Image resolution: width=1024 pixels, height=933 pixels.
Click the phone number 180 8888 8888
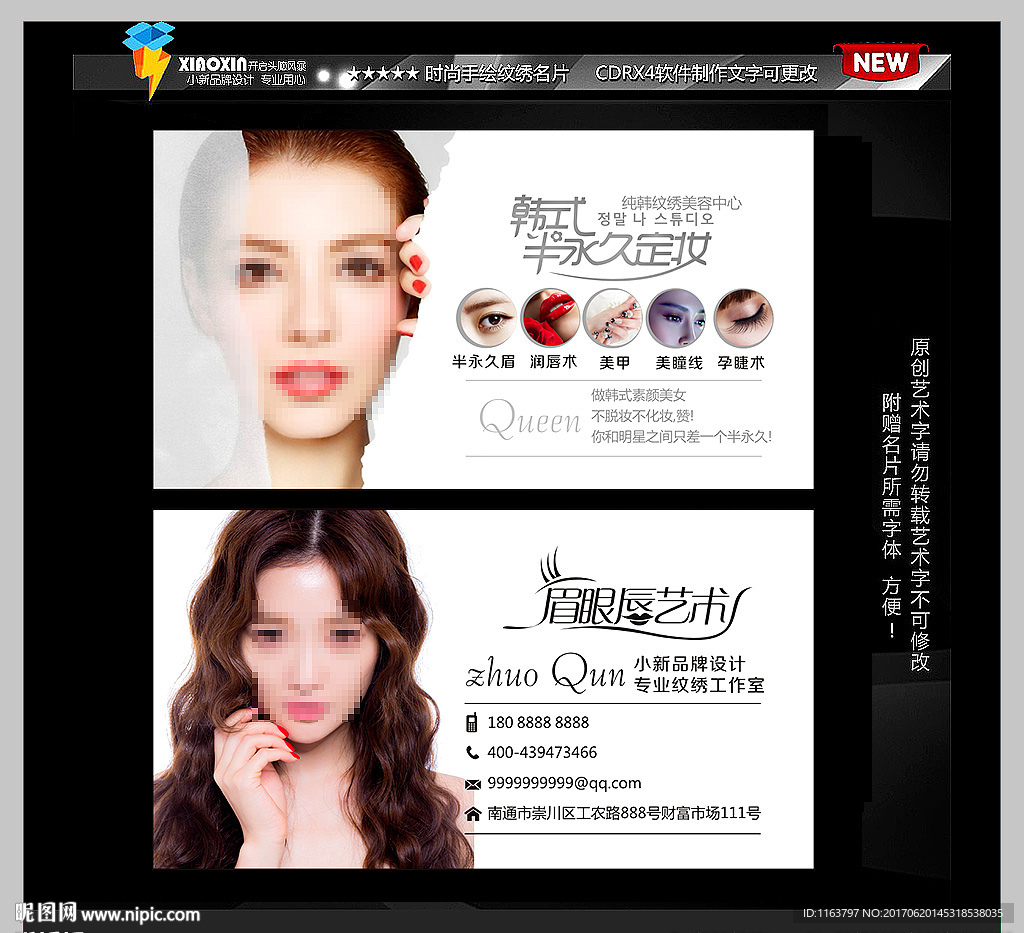click(538, 723)
